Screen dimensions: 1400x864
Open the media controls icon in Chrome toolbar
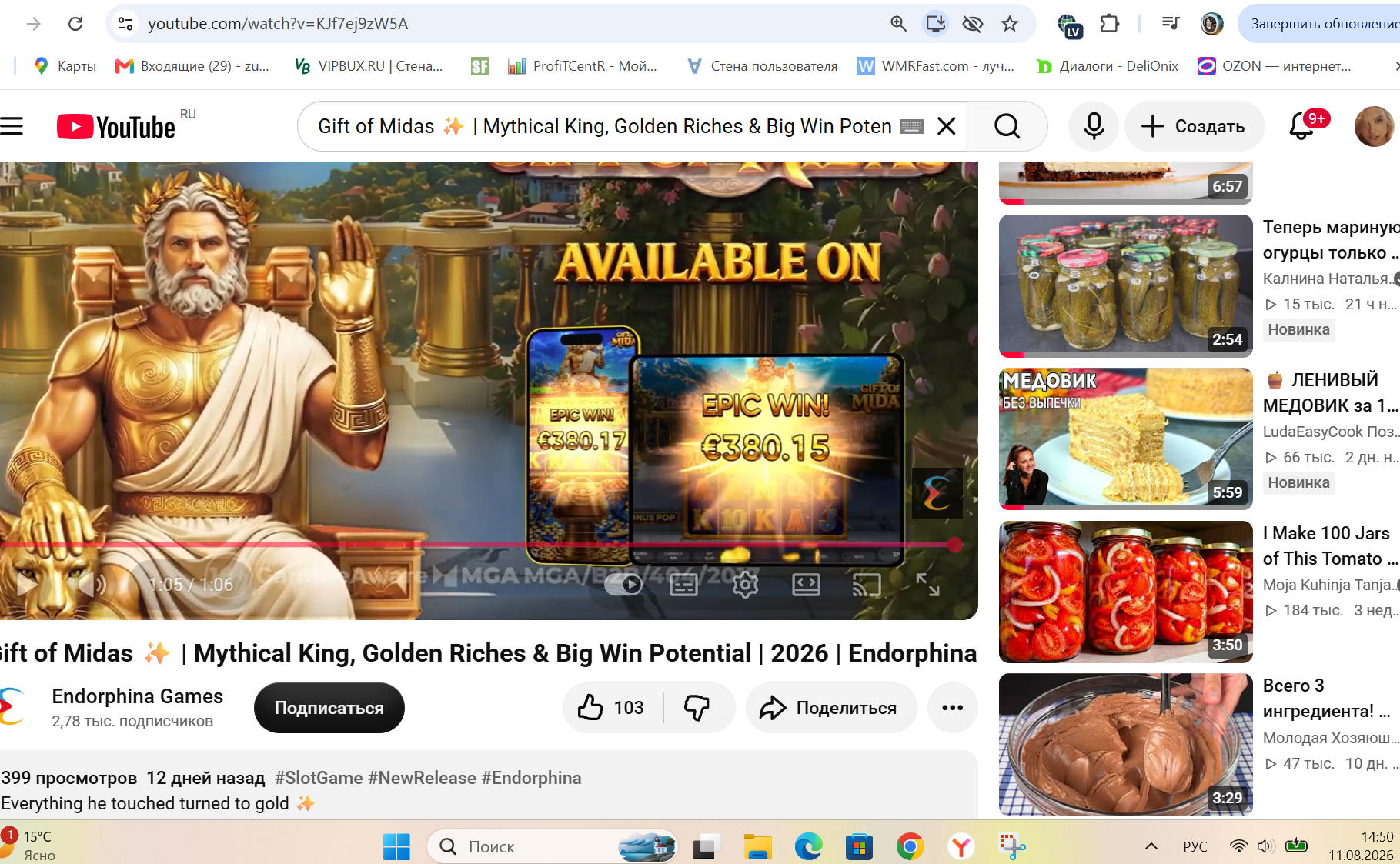point(1171,24)
